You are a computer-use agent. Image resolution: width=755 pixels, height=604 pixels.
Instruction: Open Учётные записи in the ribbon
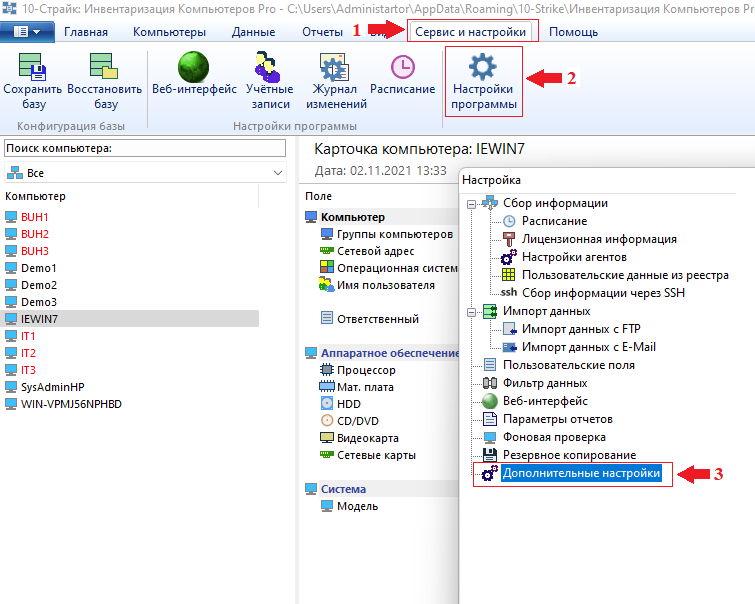270,82
